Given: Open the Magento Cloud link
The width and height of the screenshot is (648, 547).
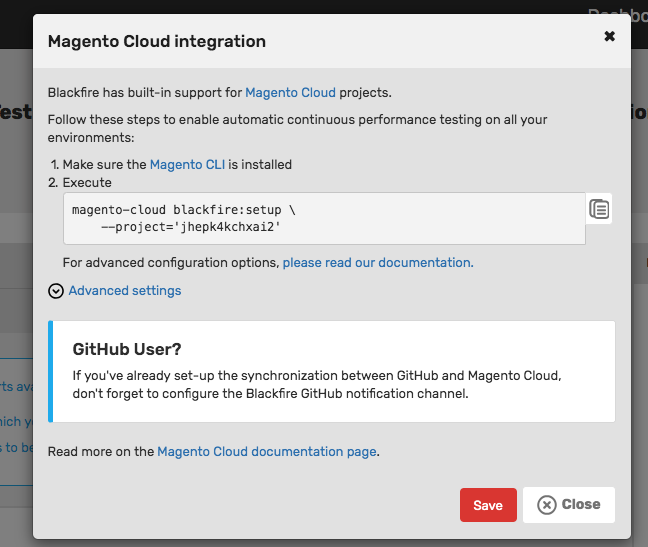Looking at the screenshot, I should click(291, 93).
